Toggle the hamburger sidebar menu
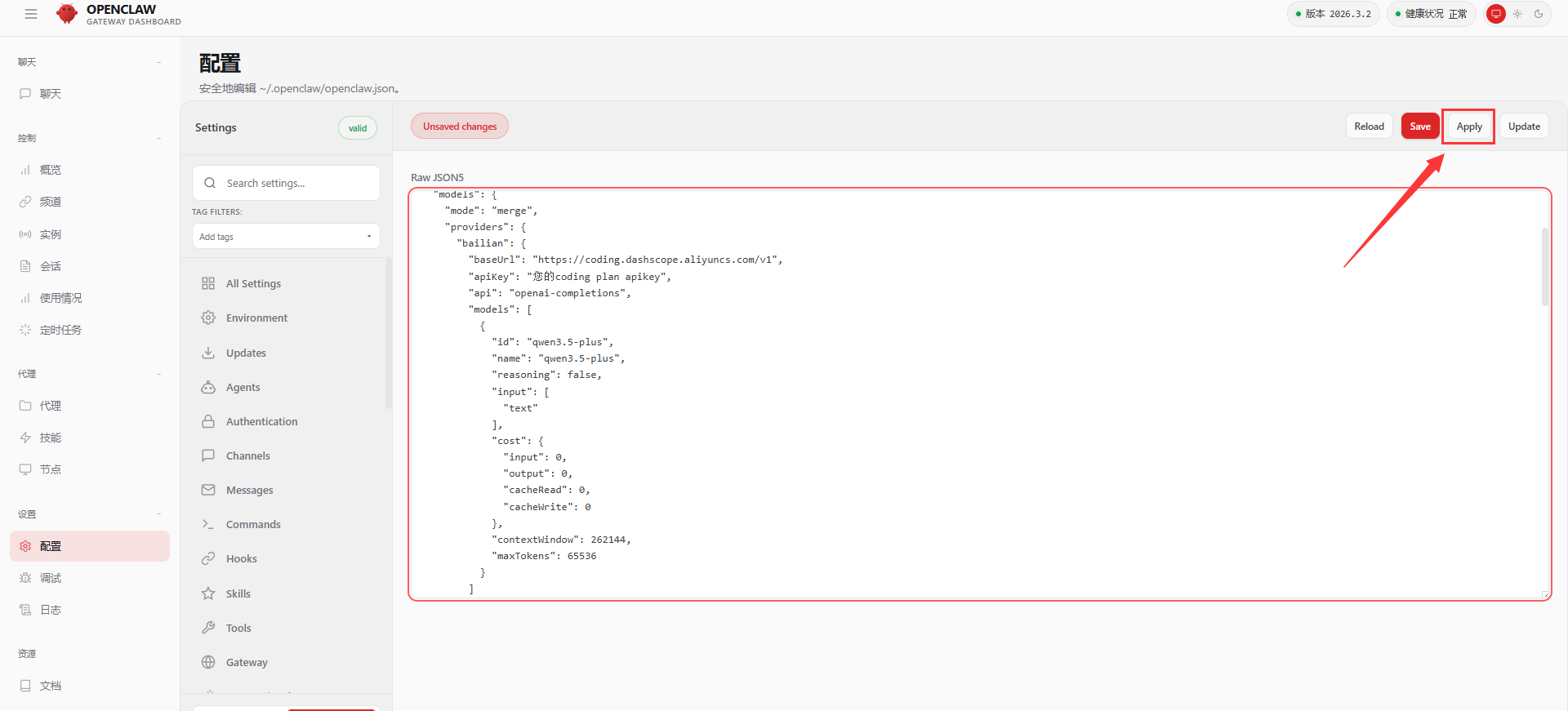1568x711 pixels. pos(31,14)
